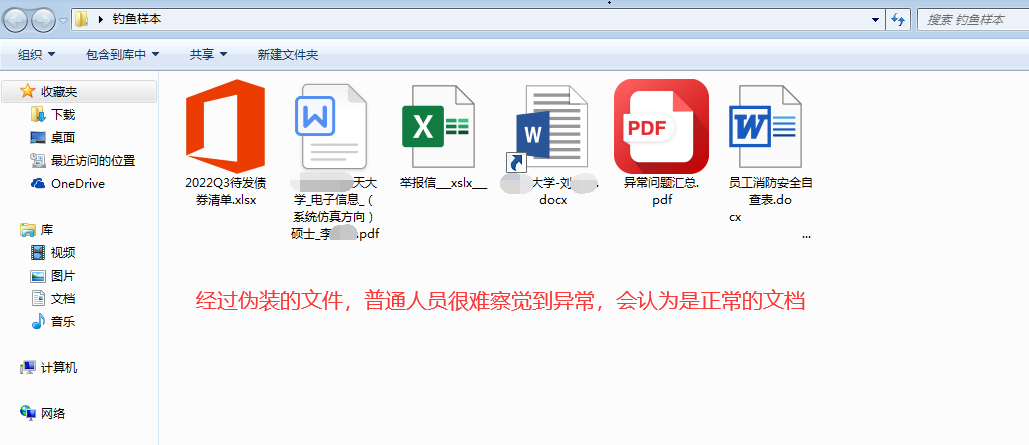Click the 桌面 monitor icon

37,137
